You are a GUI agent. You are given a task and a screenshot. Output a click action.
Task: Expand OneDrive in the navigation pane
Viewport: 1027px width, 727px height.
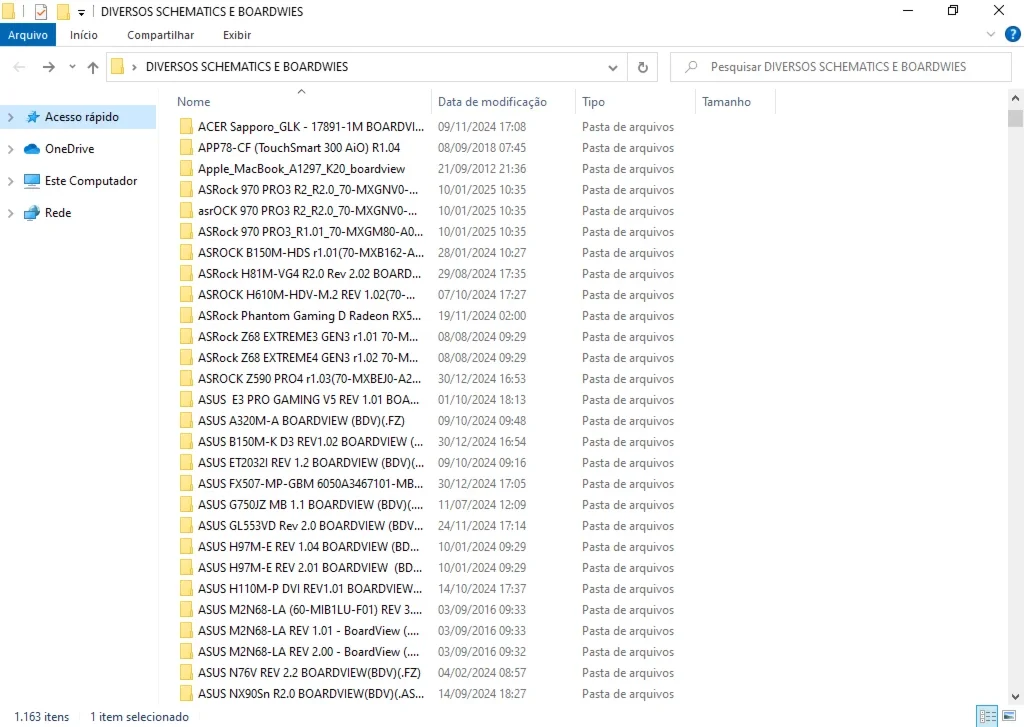point(10,149)
